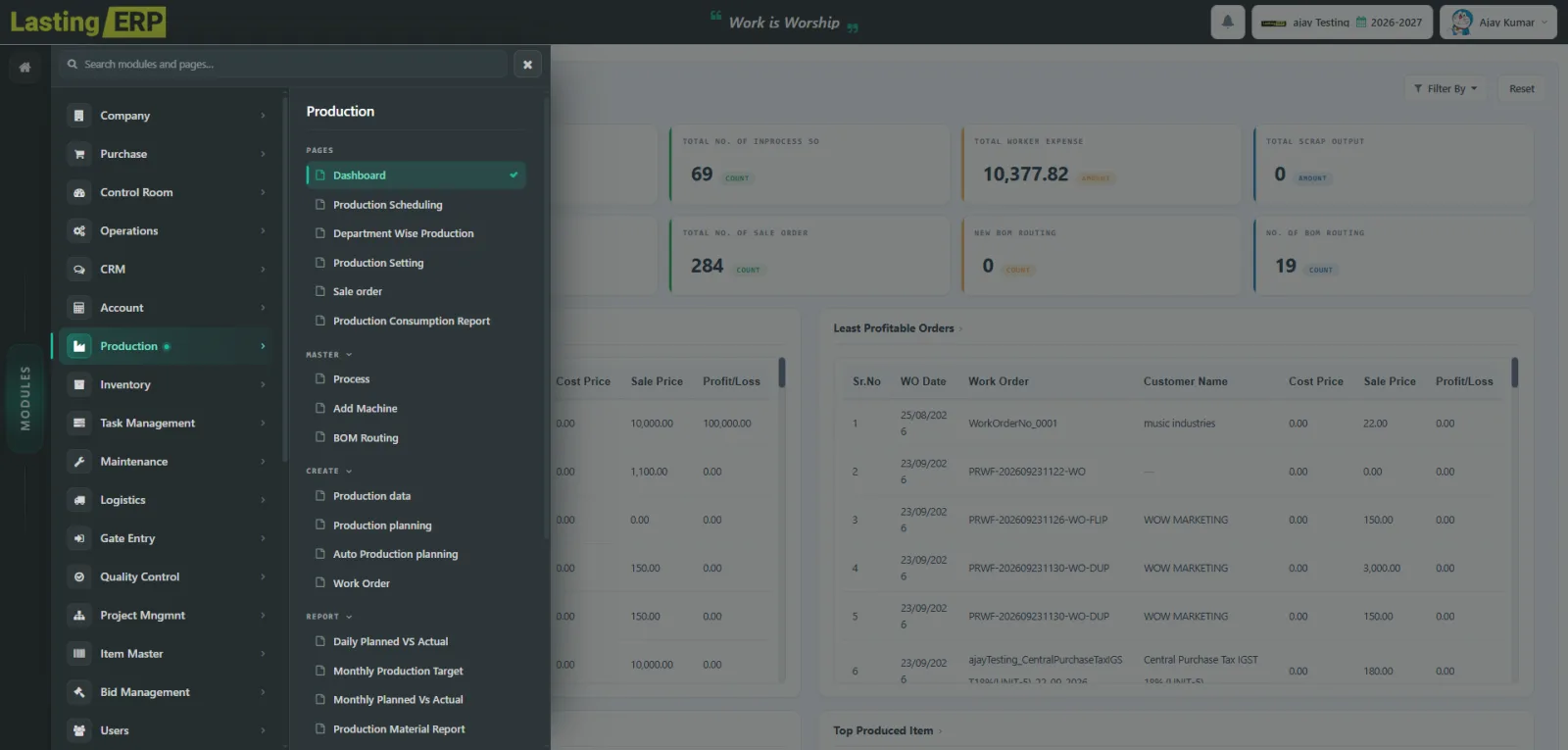Open the Filter By dropdown
Image resolution: width=1568 pixels, height=750 pixels.
click(1445, 89)
